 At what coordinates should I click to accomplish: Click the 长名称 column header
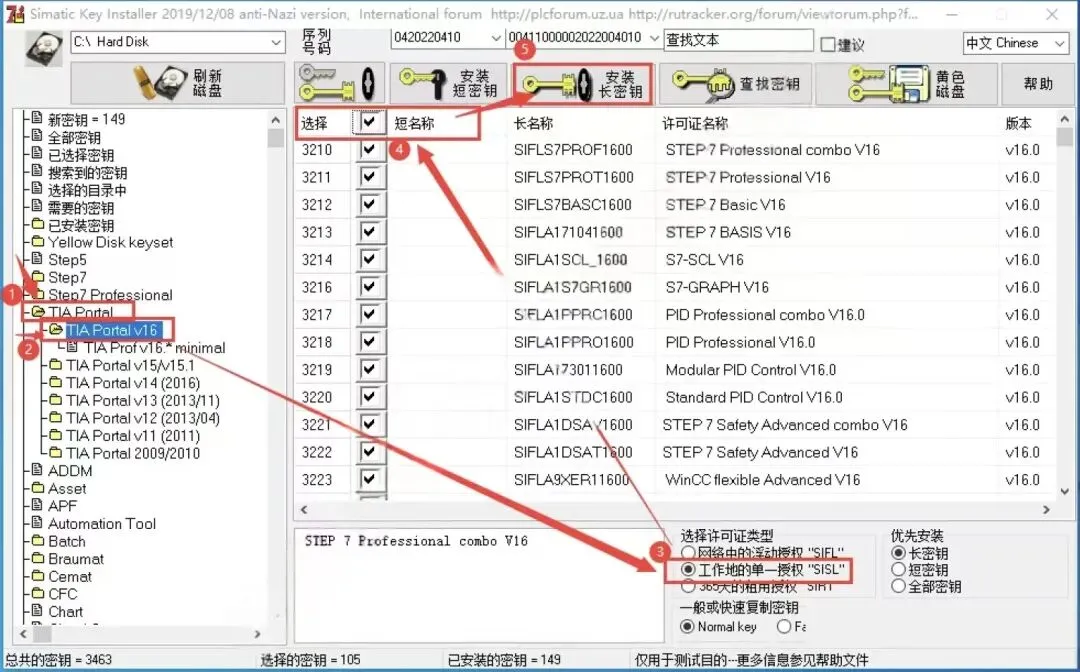(x=534, y=124)
